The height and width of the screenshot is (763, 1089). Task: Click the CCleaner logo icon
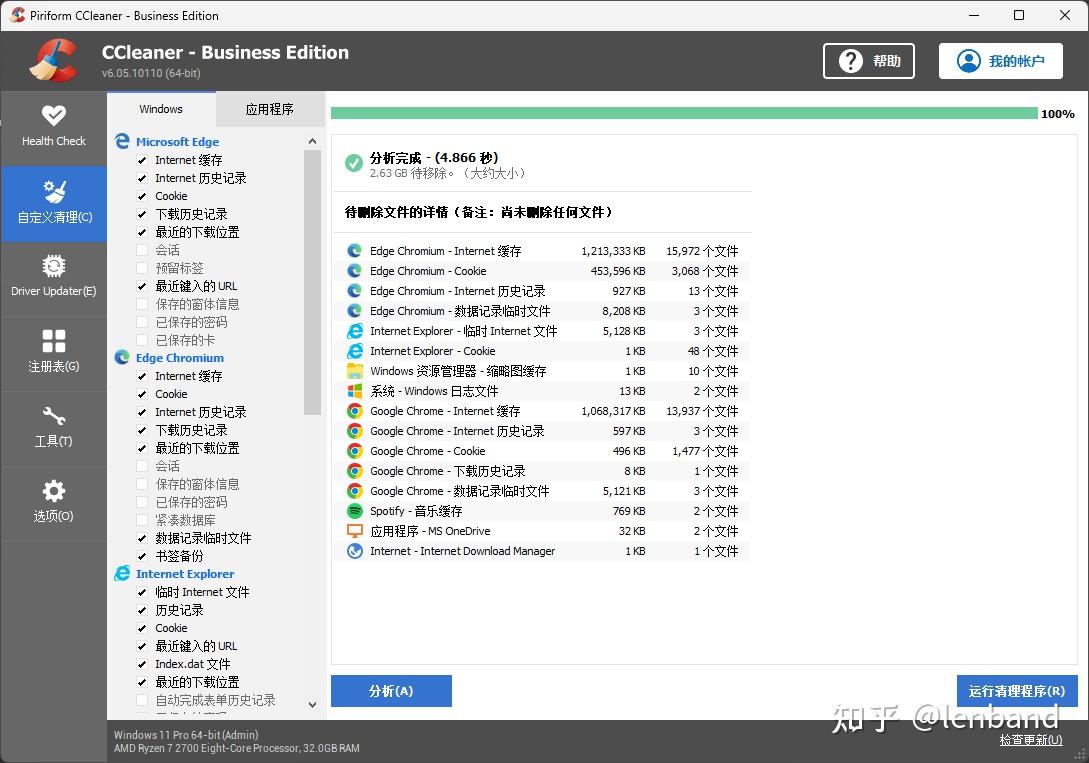pyautogui.click(x=53, y=60)
